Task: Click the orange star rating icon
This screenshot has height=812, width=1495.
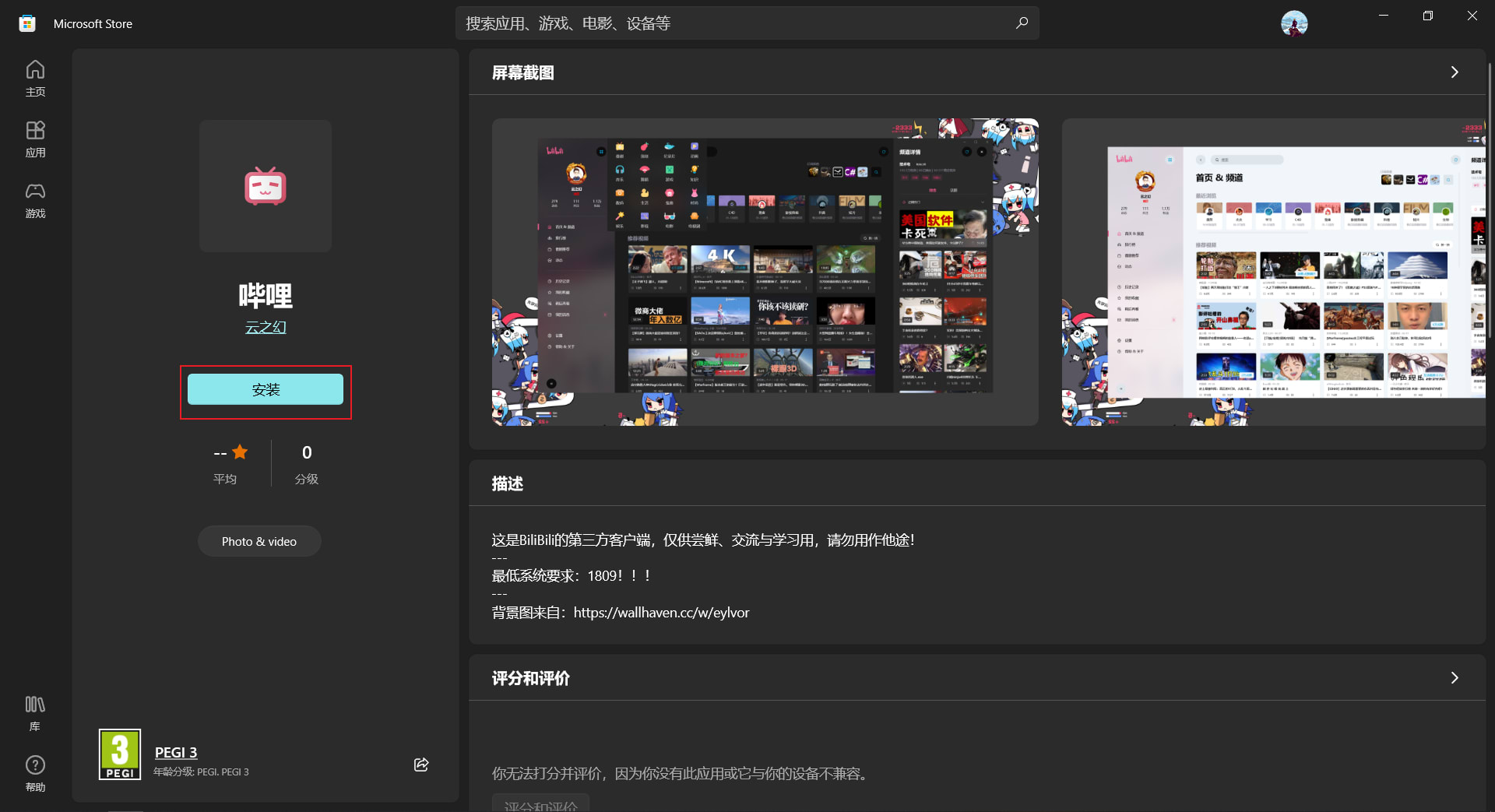Action: coord(240,452)
